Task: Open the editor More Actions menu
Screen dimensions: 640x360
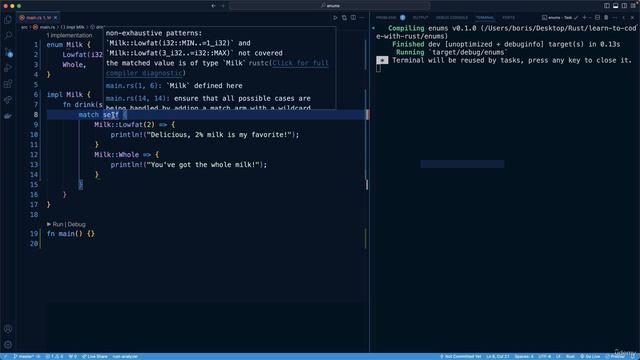Action: click(x=362, y=18)
